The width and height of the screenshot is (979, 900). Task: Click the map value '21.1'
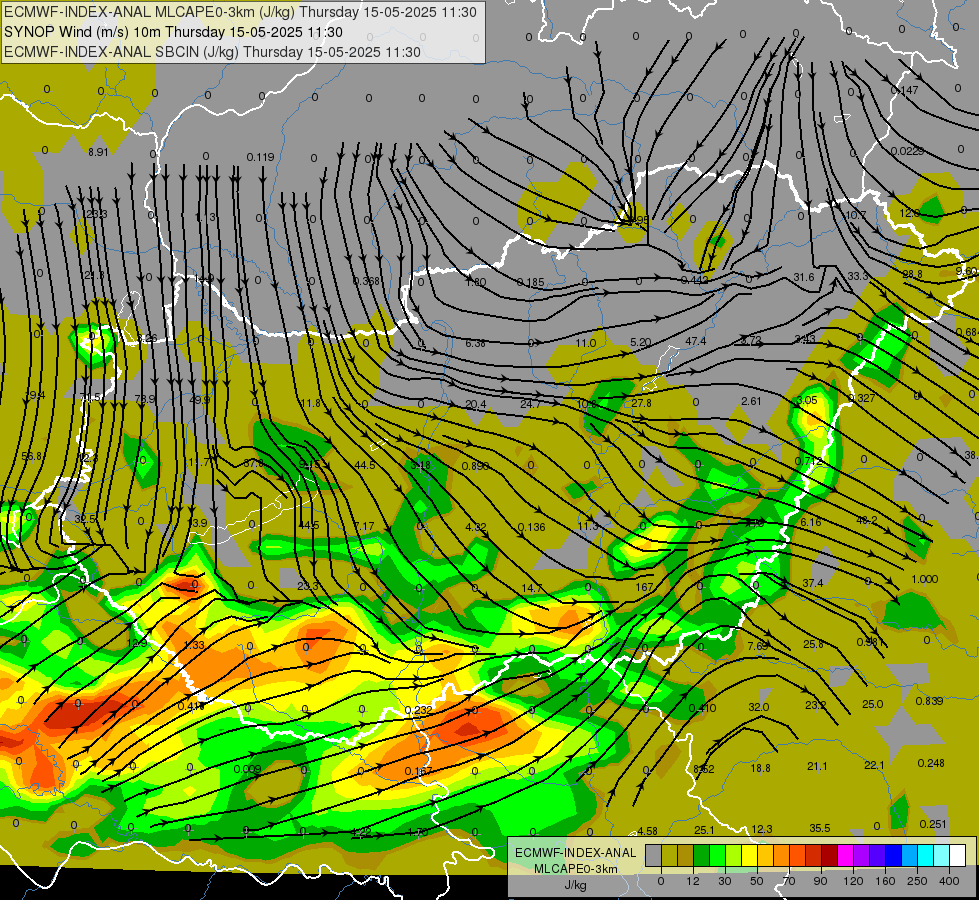[817, 766]
